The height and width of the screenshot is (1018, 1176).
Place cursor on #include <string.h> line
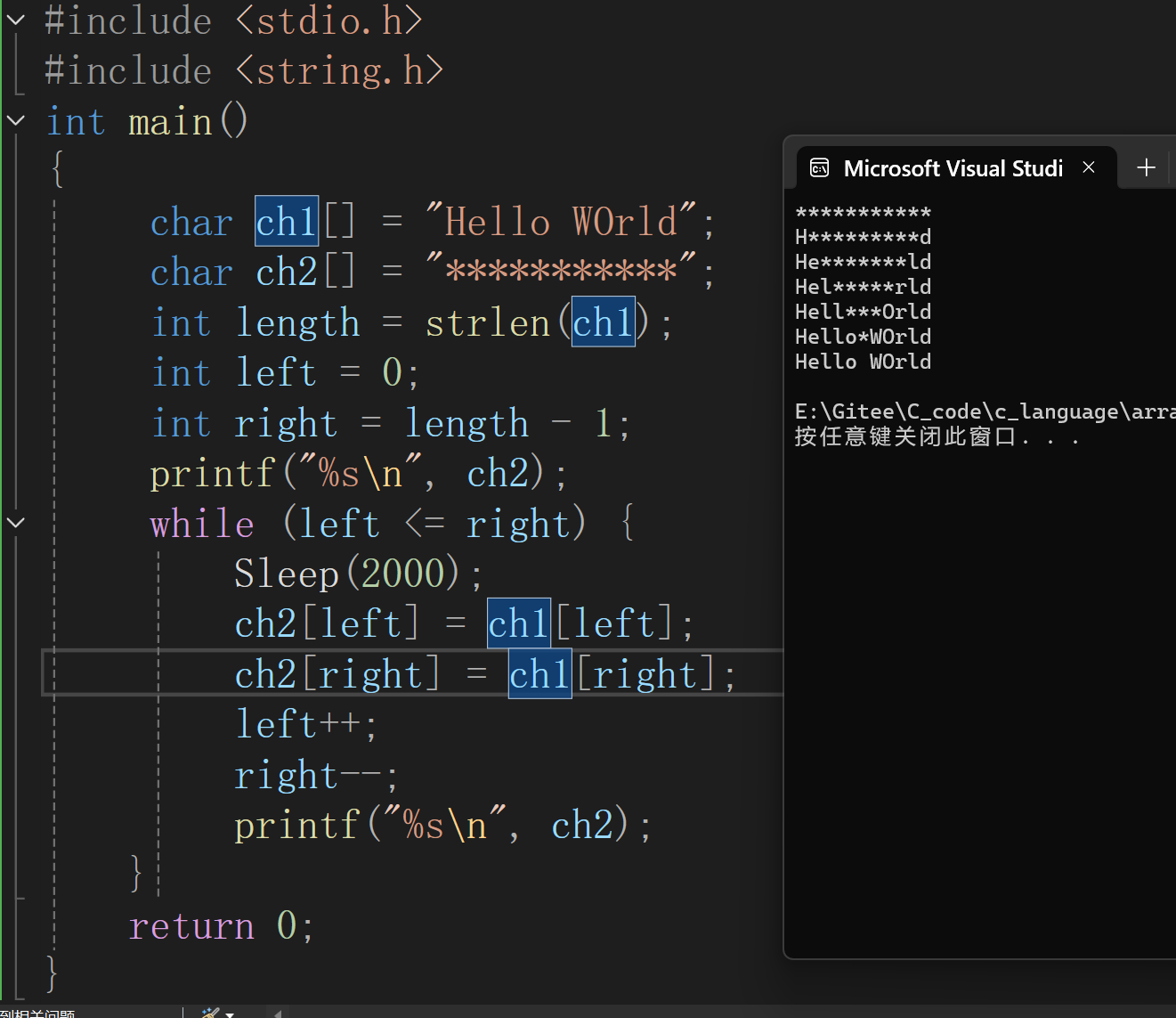click(244, 70)
